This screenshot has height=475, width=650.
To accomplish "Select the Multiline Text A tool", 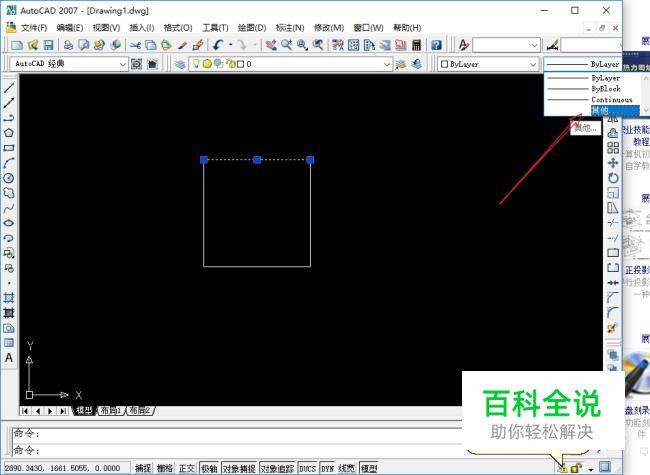I will point(9,357).
